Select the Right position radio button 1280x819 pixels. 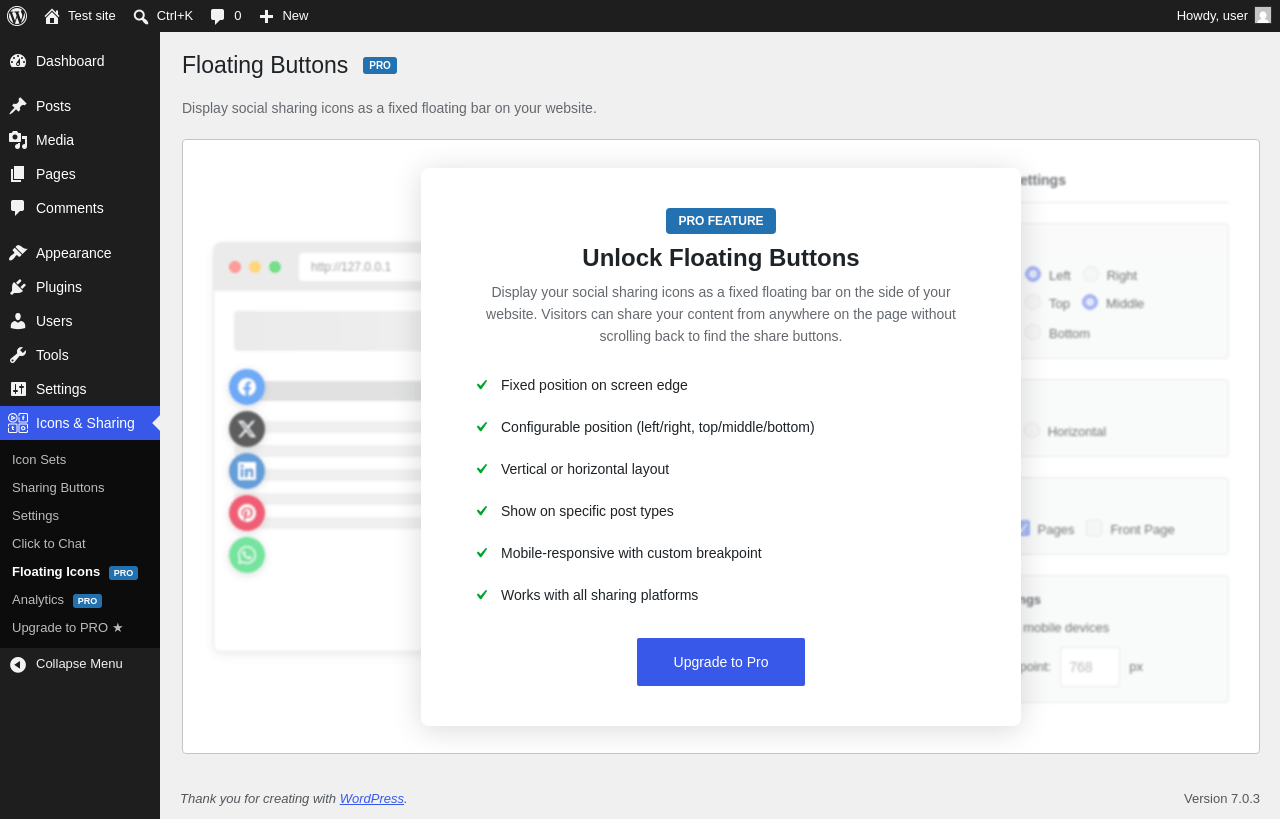click(x=1091, y=274)
